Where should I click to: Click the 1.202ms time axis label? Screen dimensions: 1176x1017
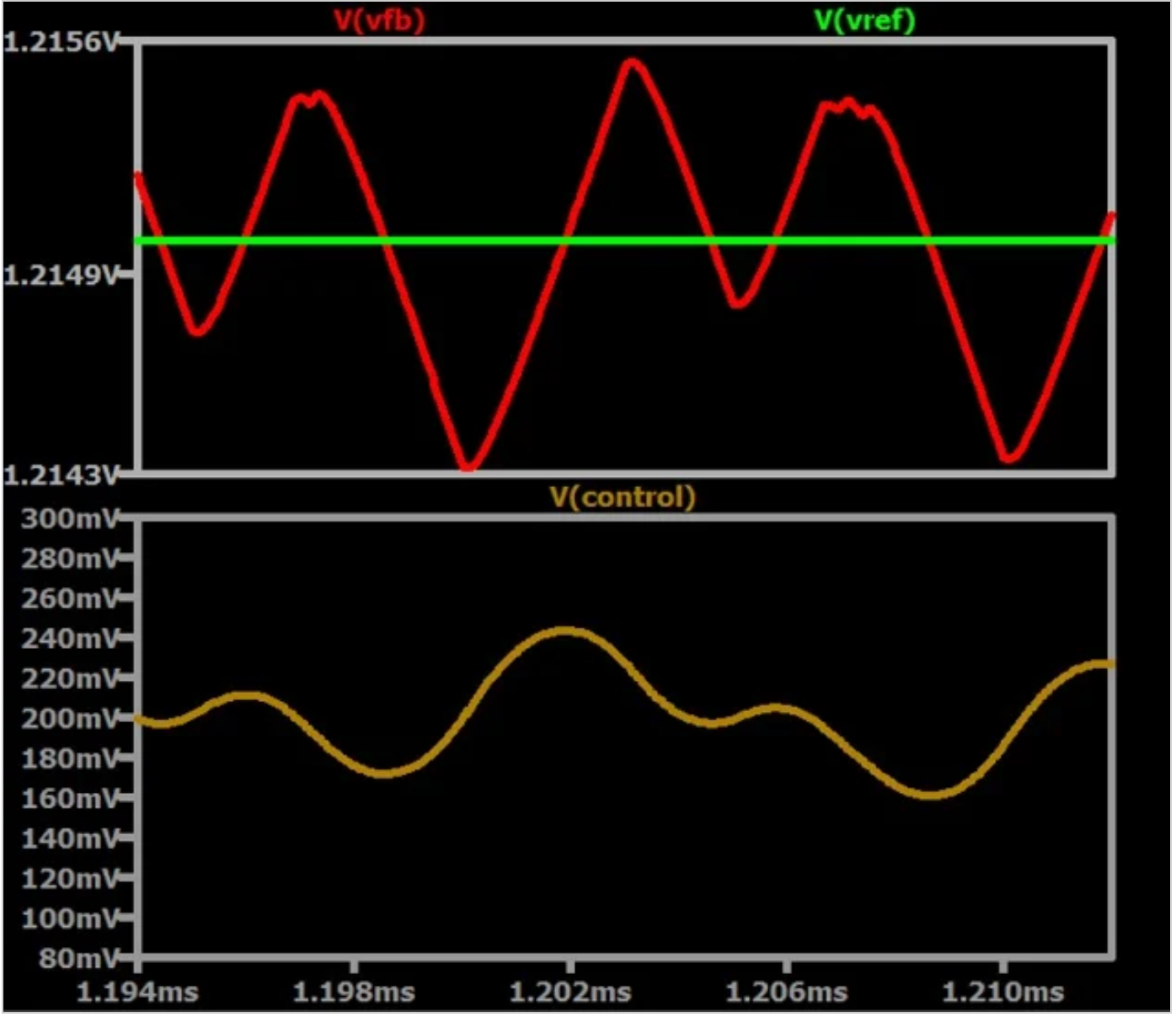point(570,992)
